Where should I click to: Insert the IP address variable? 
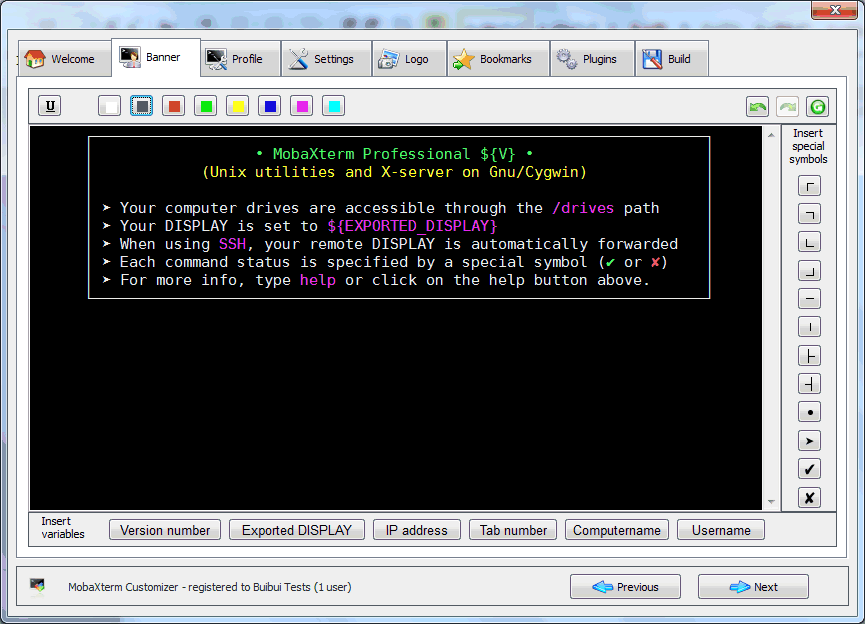[417, 530]
